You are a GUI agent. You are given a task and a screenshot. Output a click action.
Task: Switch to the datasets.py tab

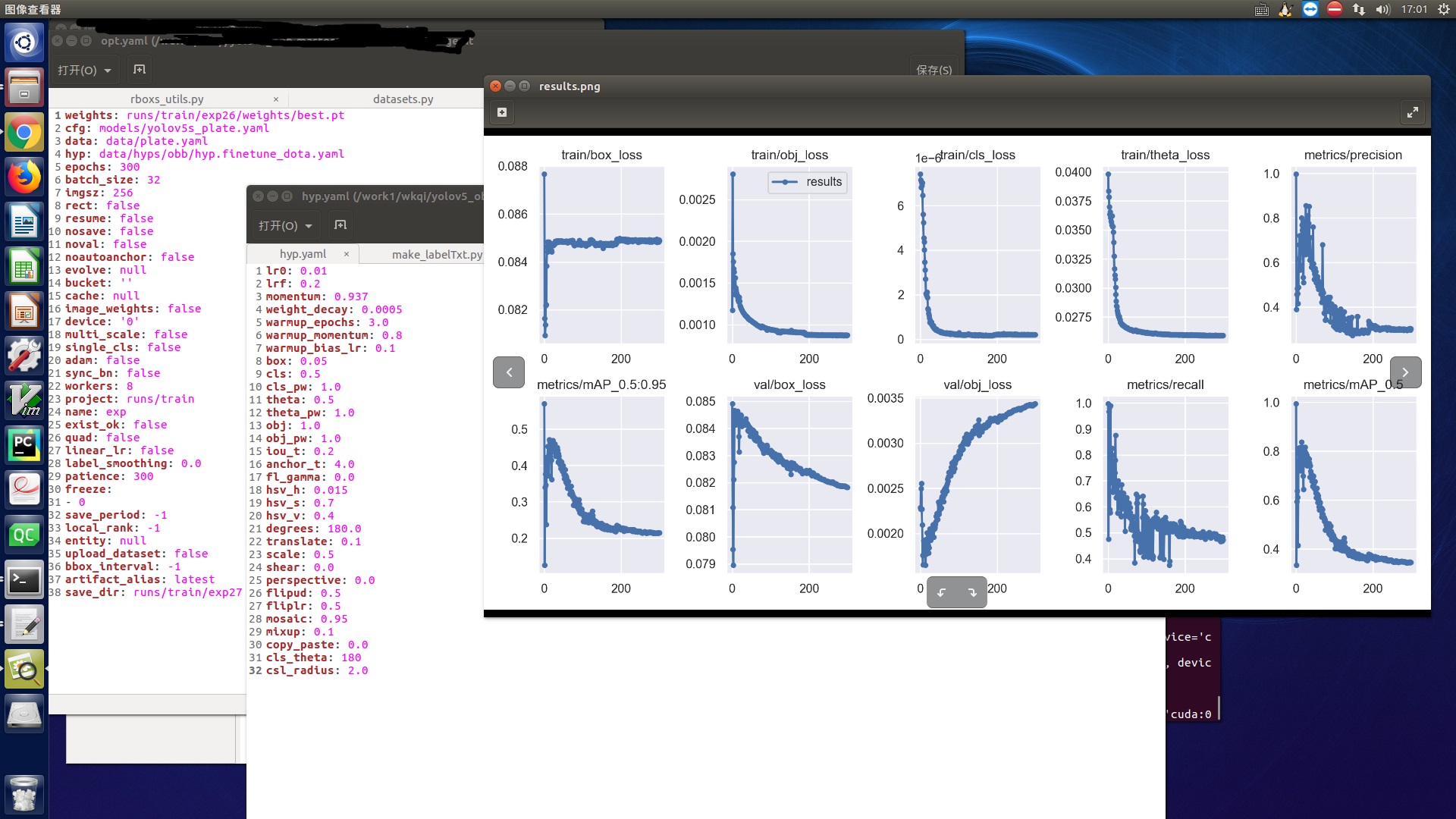point(403,99)
